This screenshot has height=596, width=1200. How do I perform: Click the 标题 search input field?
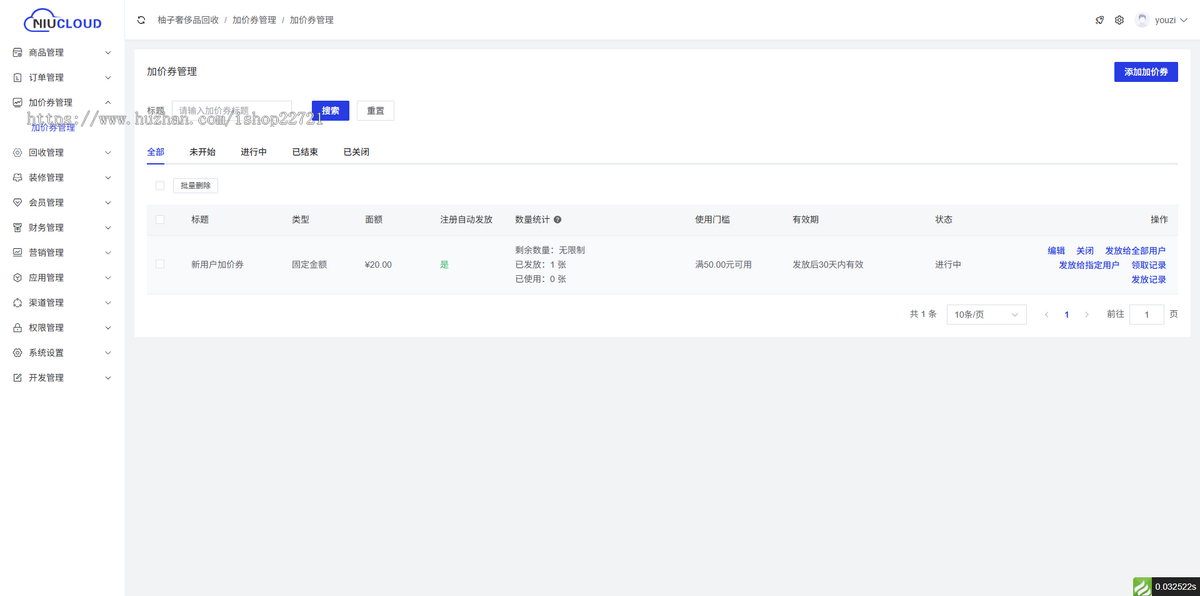point(232,111)
